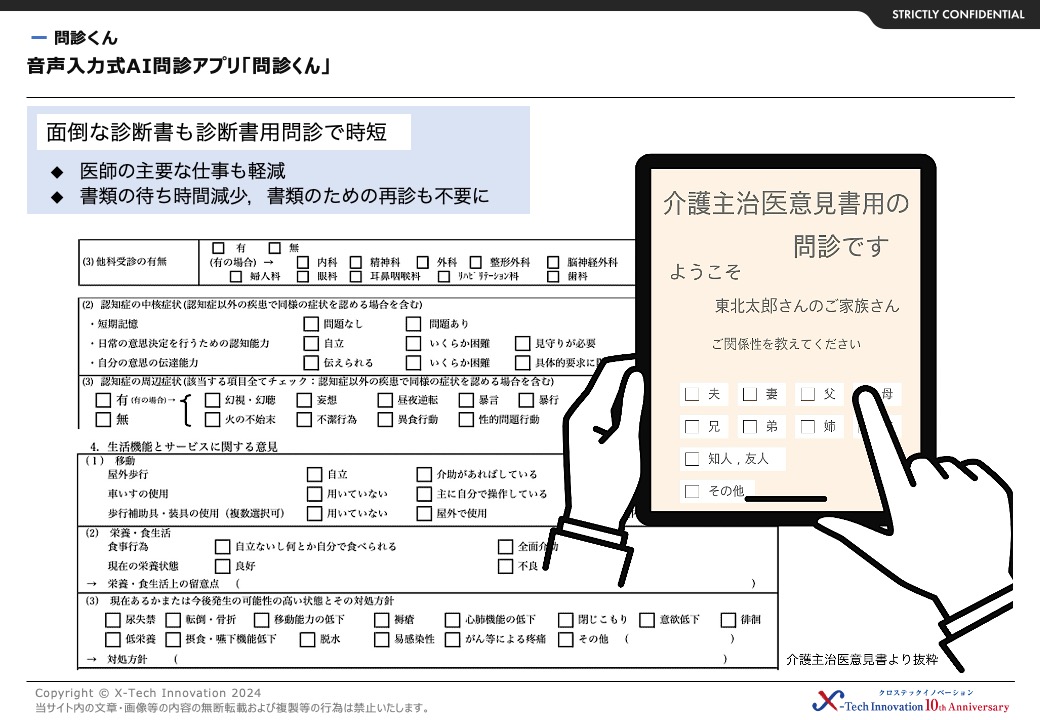Click the 介護主治医意見書より抜粋 caption
This screenshot has width=1040, height=720.
862,660
